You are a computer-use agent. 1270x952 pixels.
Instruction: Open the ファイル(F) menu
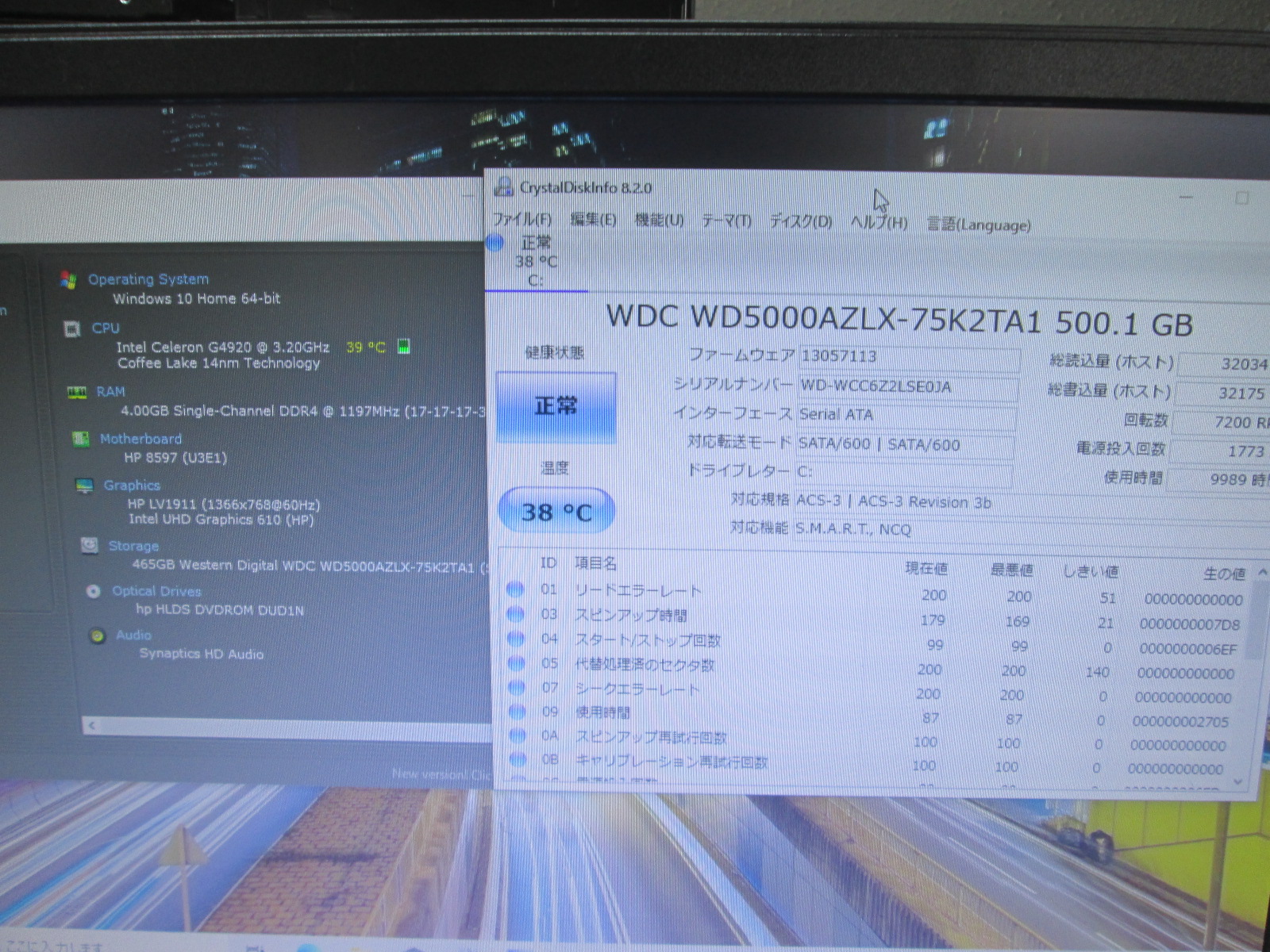click(521, 219)
